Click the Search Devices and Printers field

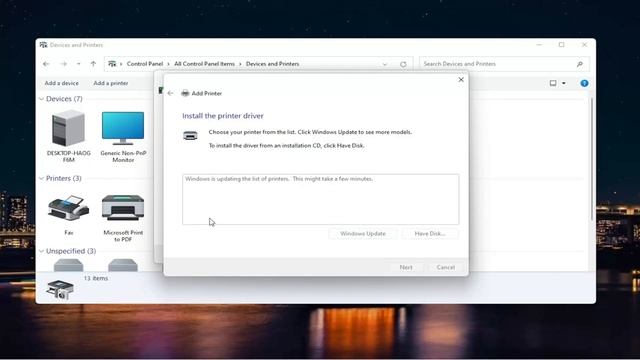point(504,64)
